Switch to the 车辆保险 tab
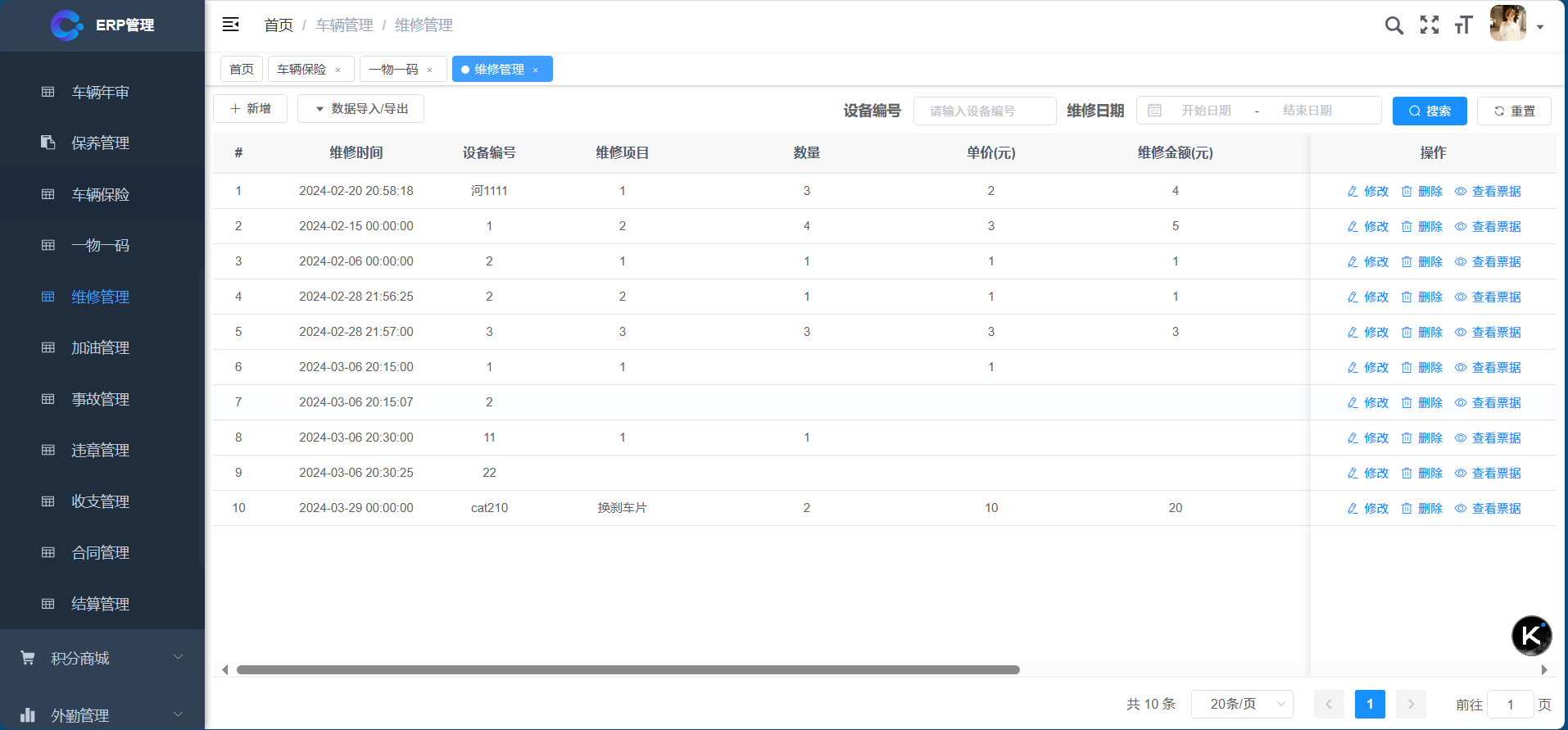The height and width of the screenshot is (730, 1568). 301,69
